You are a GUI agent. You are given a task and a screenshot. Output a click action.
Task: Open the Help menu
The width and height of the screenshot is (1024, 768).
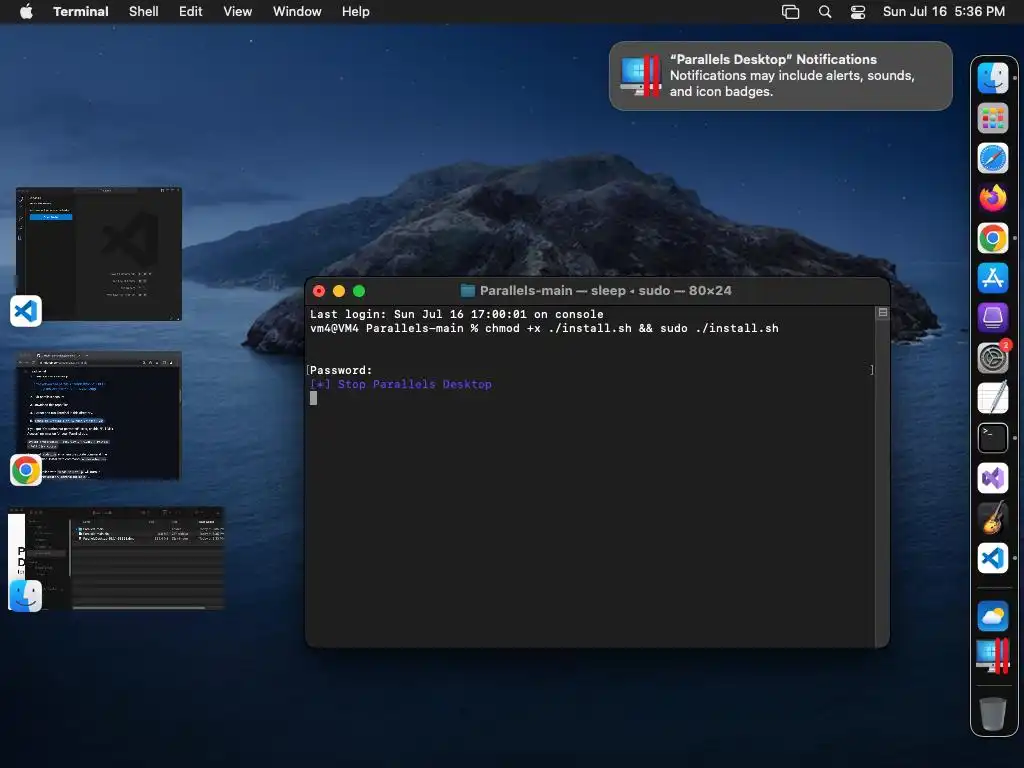pos(356,12)
